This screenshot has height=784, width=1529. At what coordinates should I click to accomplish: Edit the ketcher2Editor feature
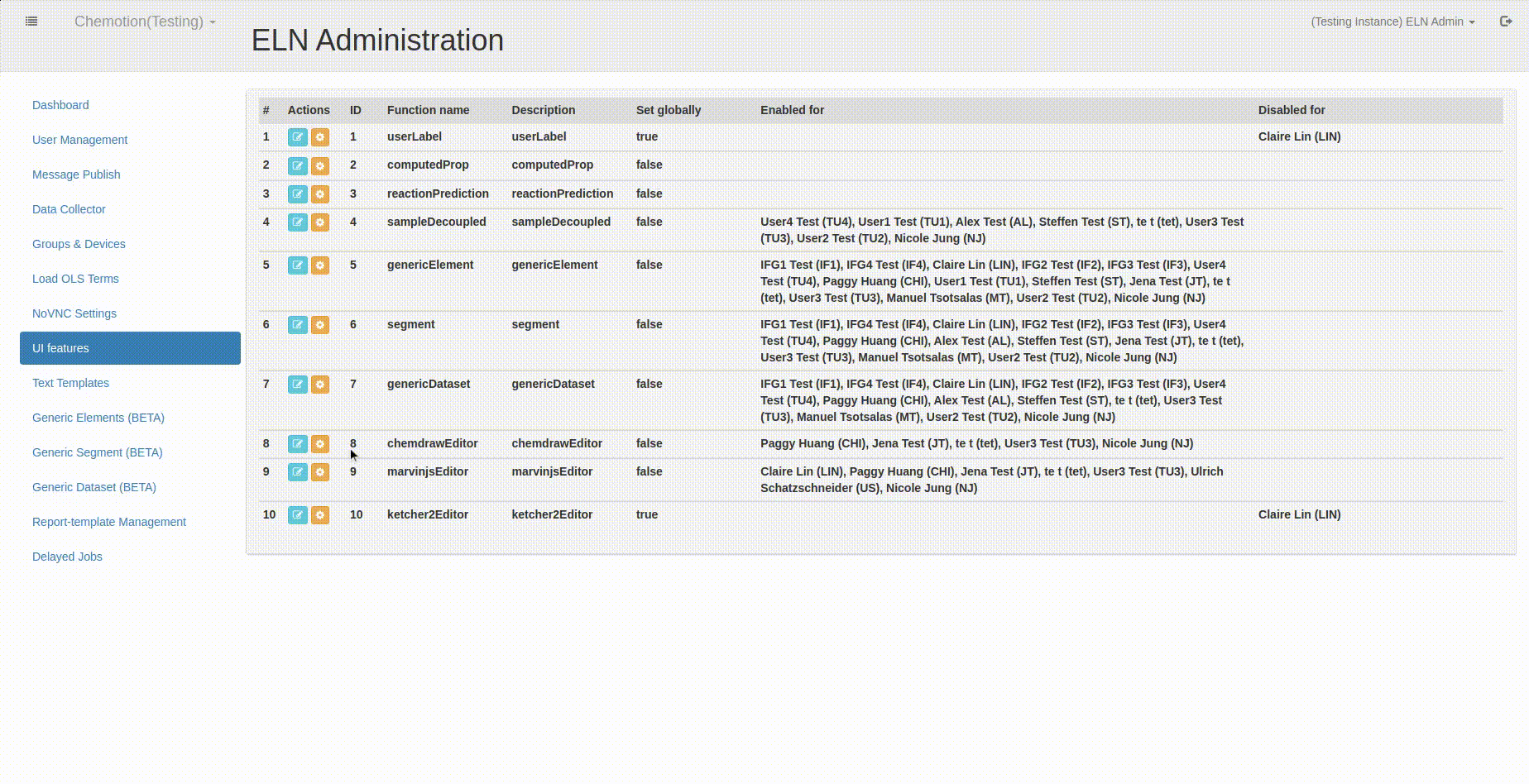point(297,514)
